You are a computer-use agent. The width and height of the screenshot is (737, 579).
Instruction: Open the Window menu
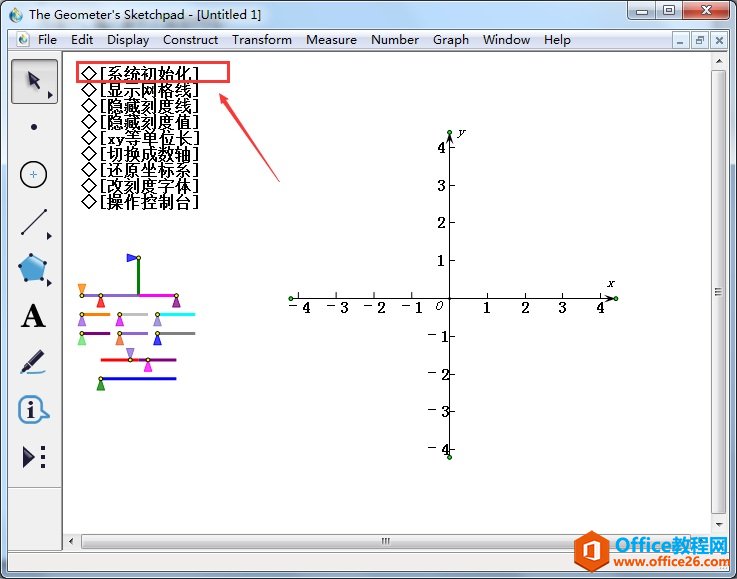pyautogui.click(x=506, y=40)
